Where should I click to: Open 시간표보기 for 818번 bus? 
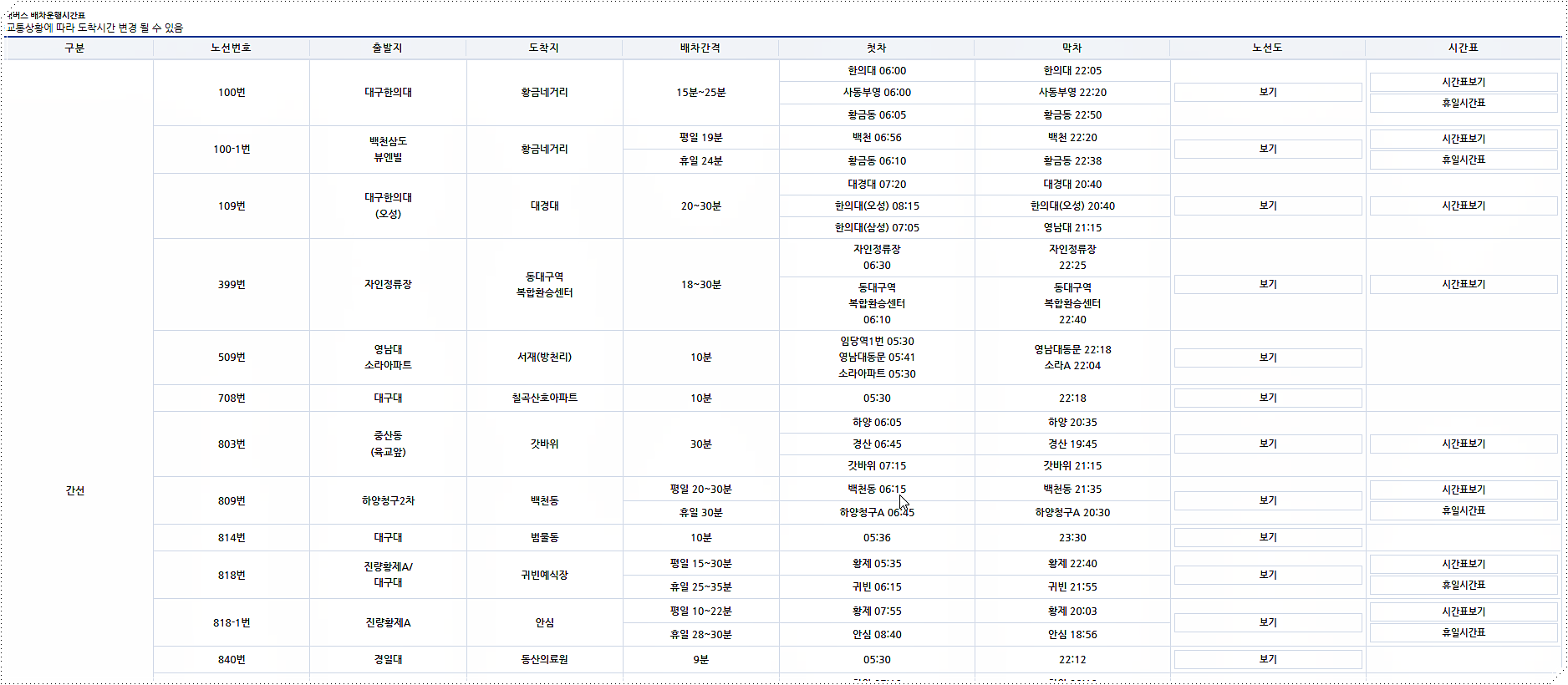click(1464, 565)
